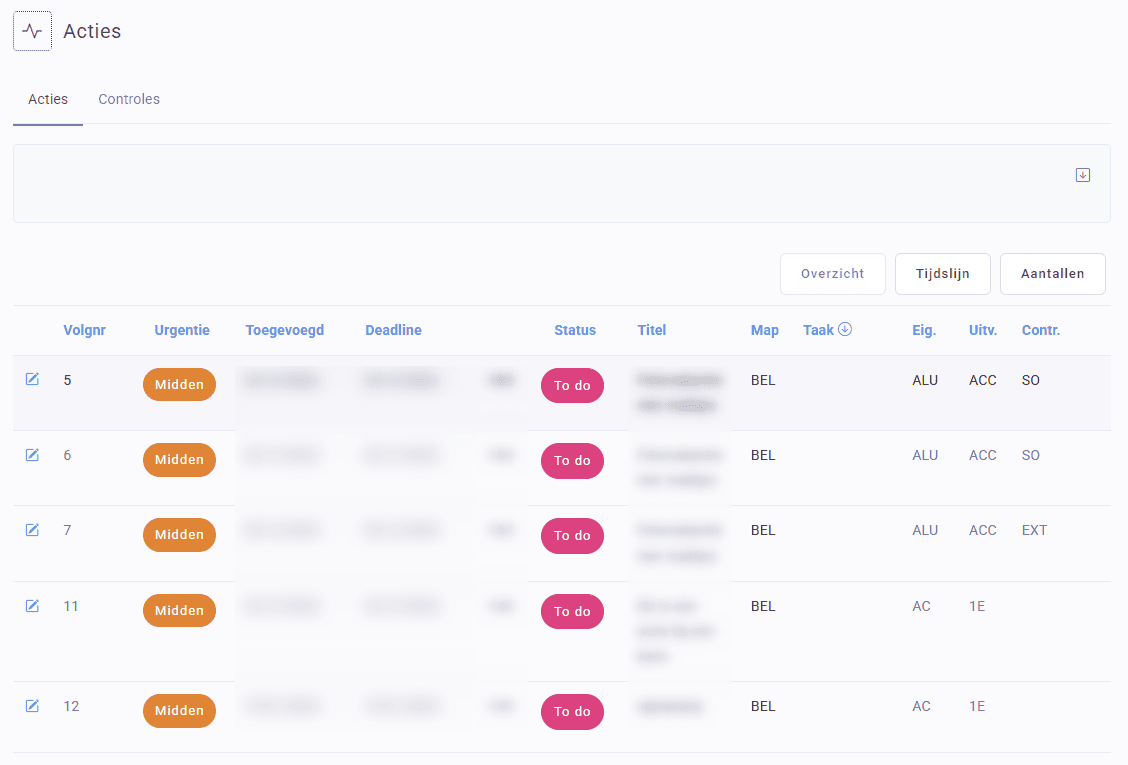Click the Midden badge in row 7
The height and width of the screenshot is (765, 1128).
(x=179, y=535)
